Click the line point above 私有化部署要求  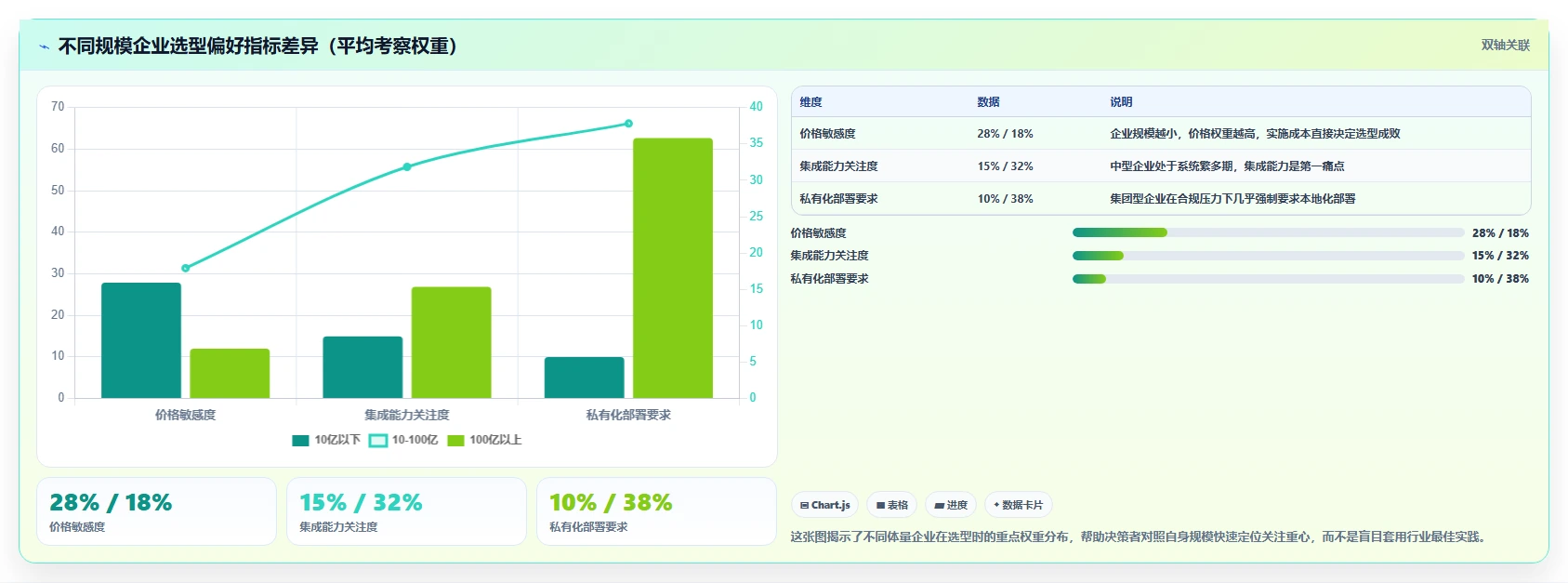coord(628,124)
